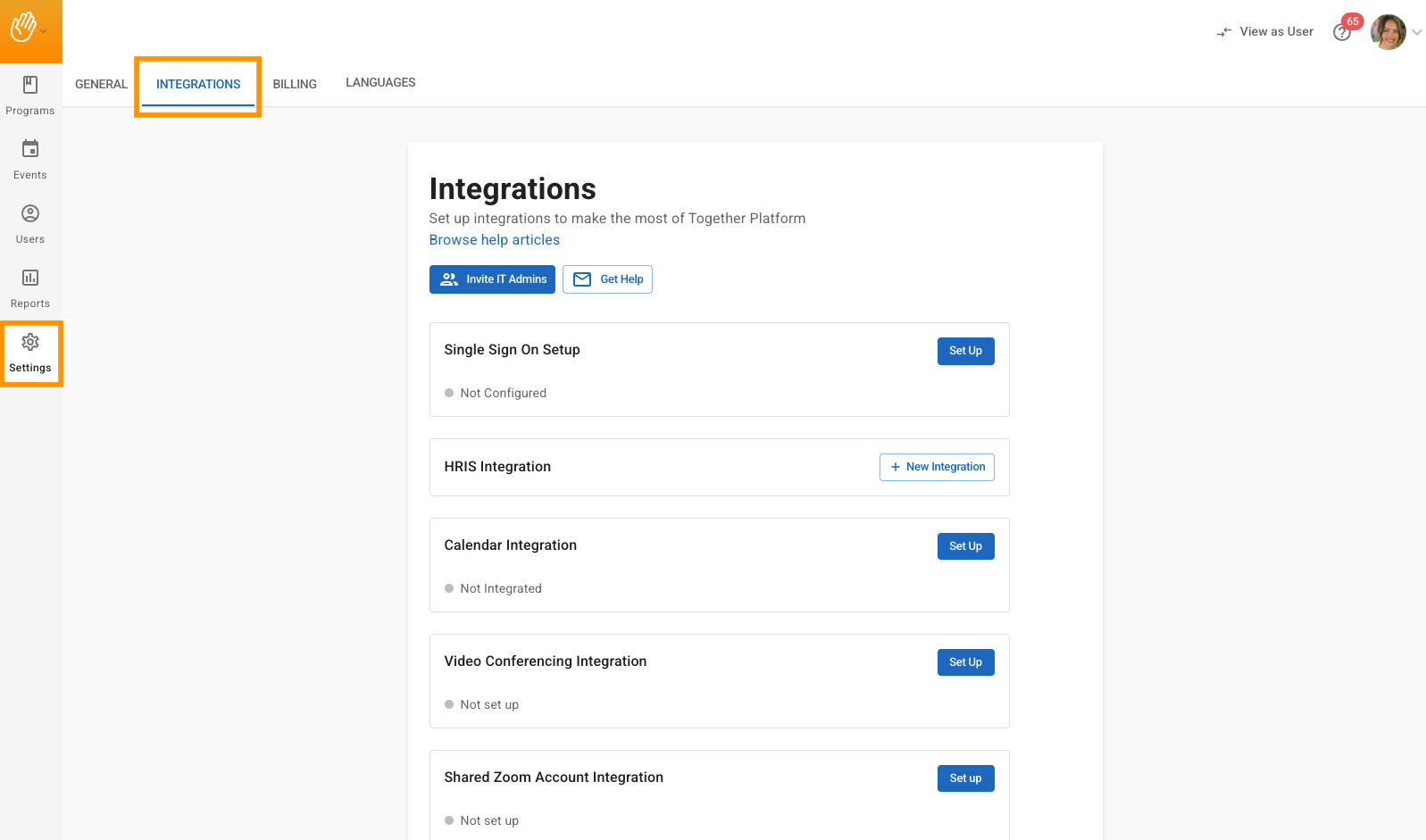1426x840 pixels.
Task: Set up Single Sign On
Action: pyautogui.click(x=965, y=351)
